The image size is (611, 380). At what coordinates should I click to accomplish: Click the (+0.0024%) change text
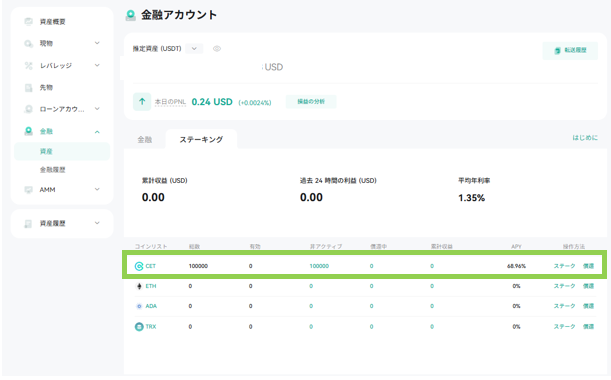click(255, 103)
